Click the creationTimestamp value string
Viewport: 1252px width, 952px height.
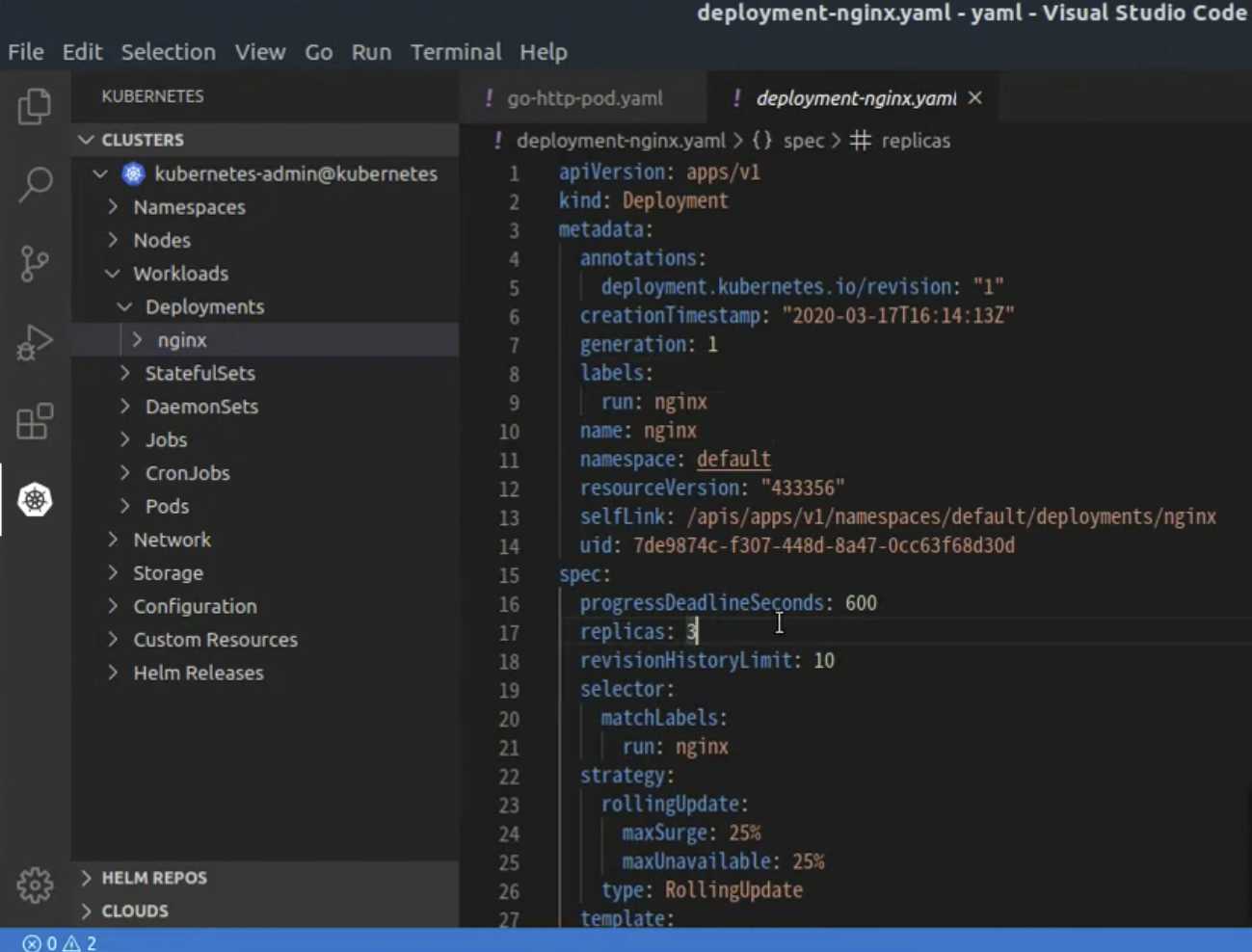point(898,315)
